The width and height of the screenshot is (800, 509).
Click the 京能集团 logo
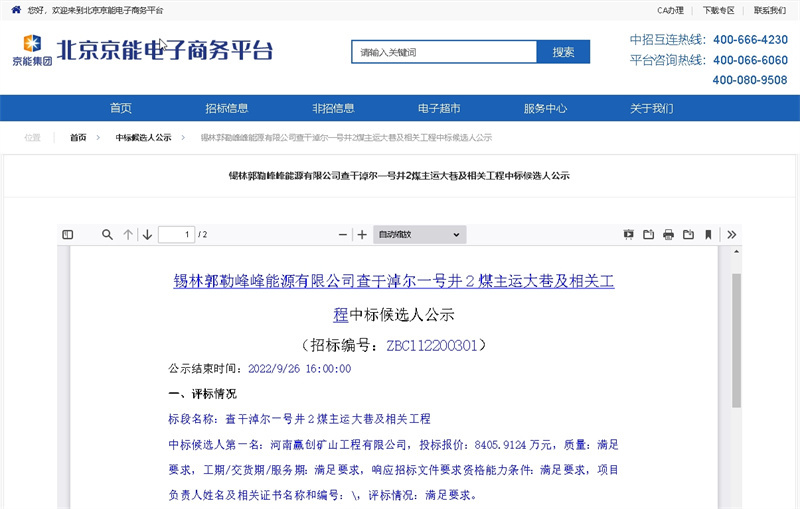(32, 50)
